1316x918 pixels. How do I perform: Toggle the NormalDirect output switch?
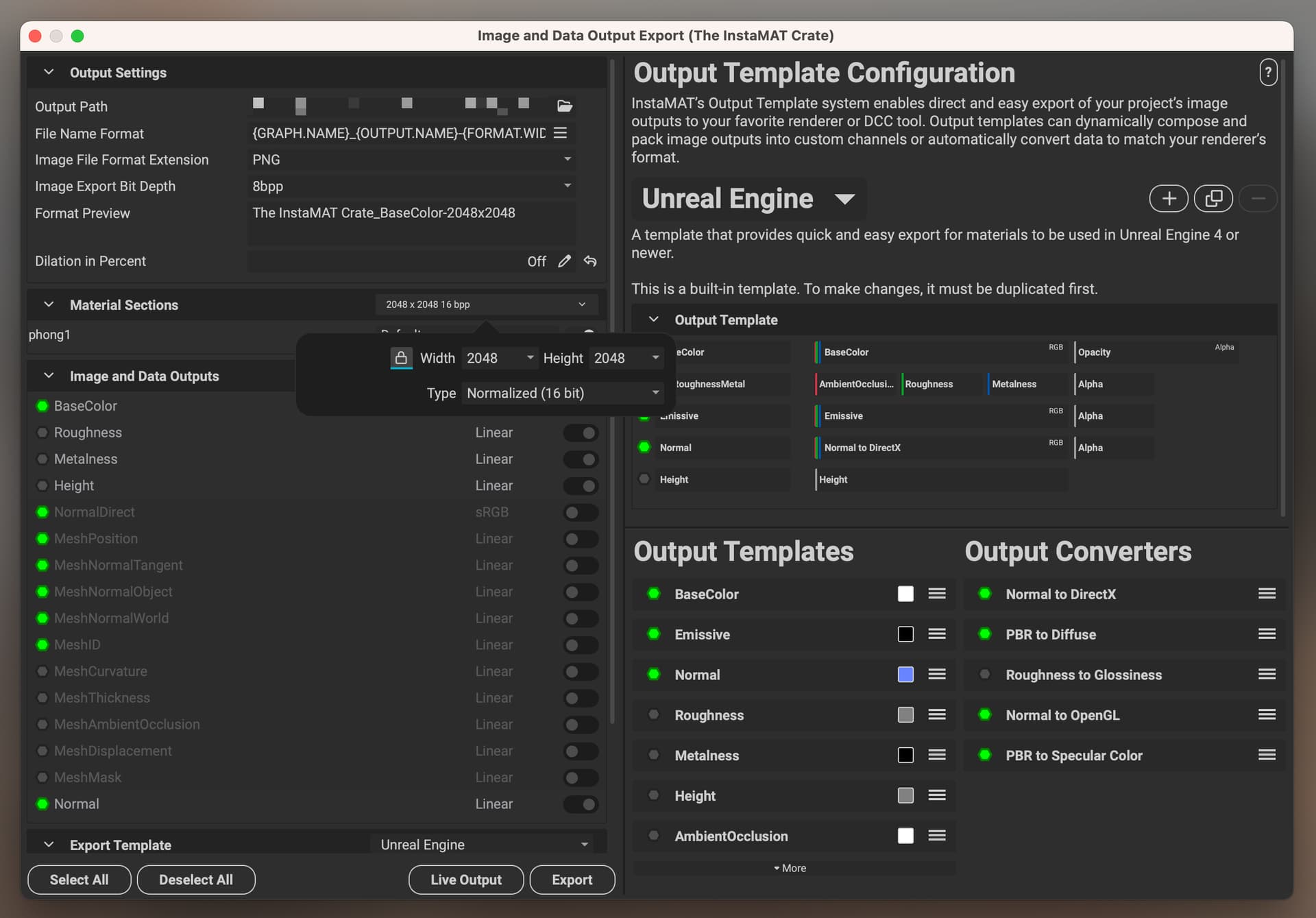tap(581, 512)
